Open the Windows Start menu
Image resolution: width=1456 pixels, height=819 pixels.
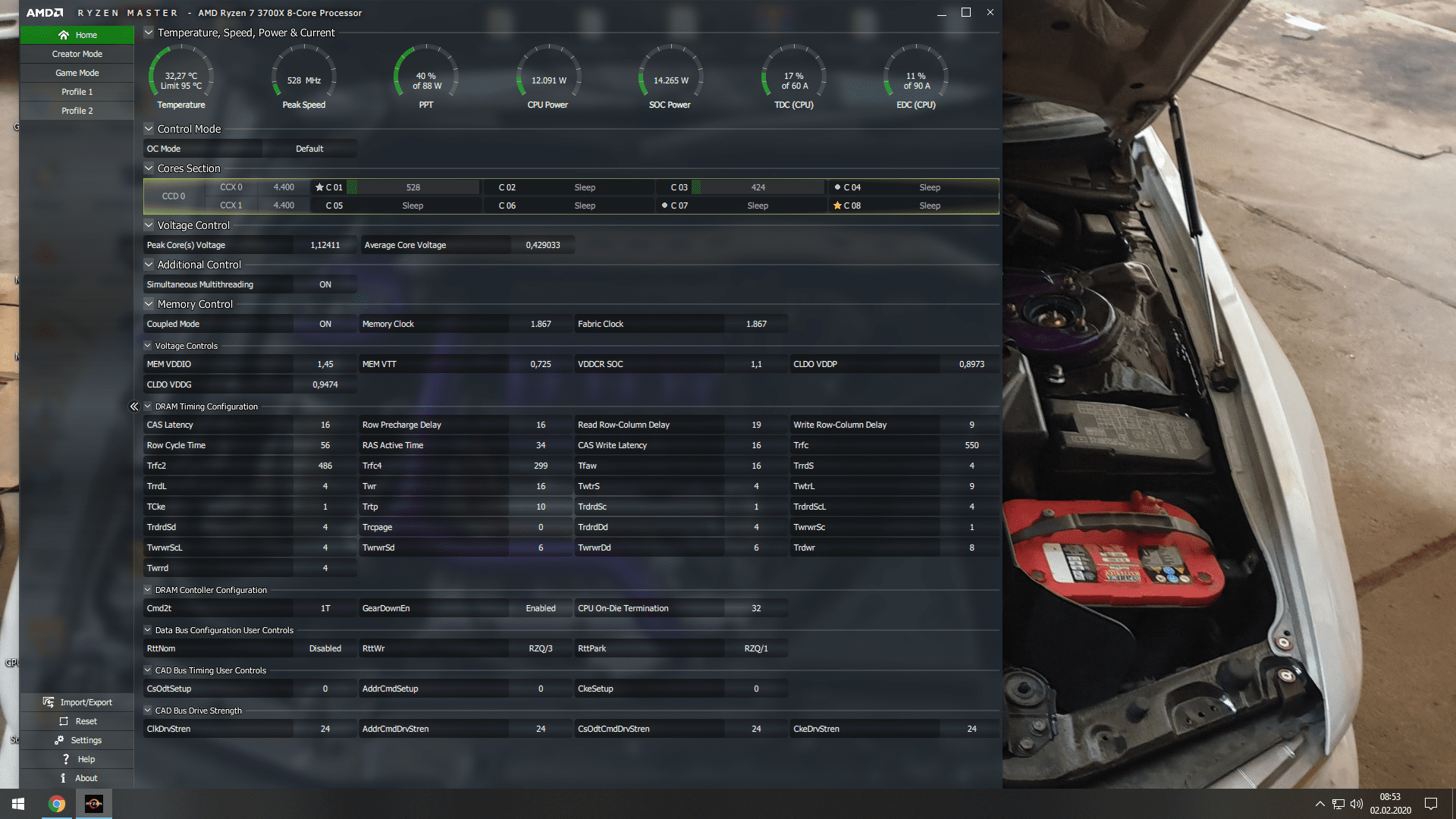click(18, 804)
